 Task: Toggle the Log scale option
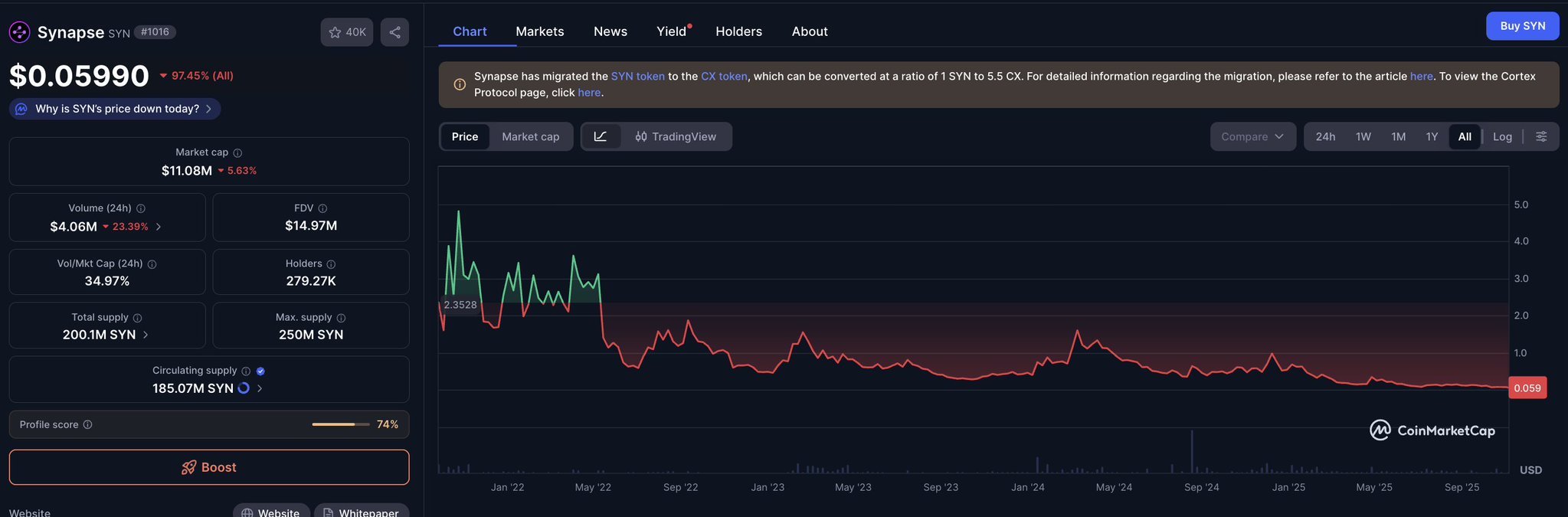1502,136
